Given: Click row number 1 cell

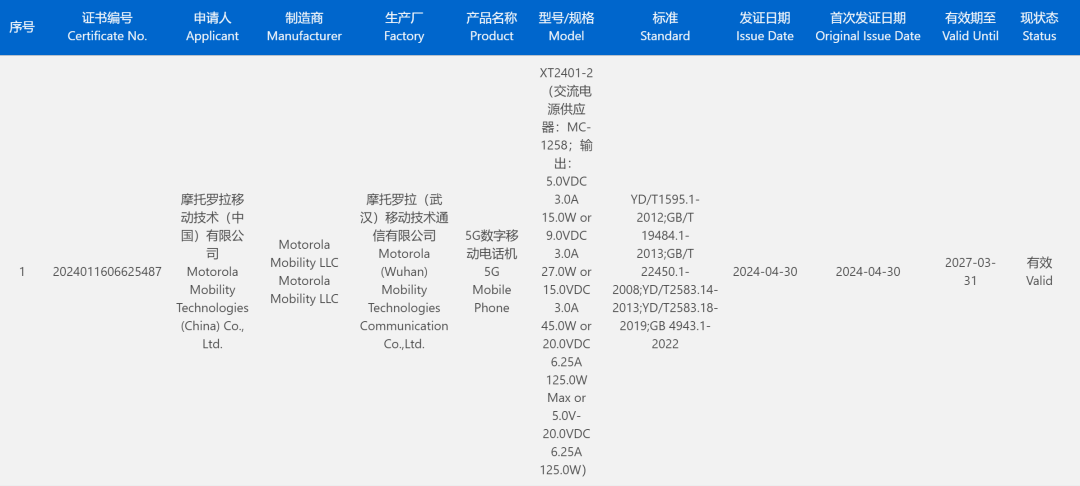Looking at the screenshot, I should (x=21, y=271).
